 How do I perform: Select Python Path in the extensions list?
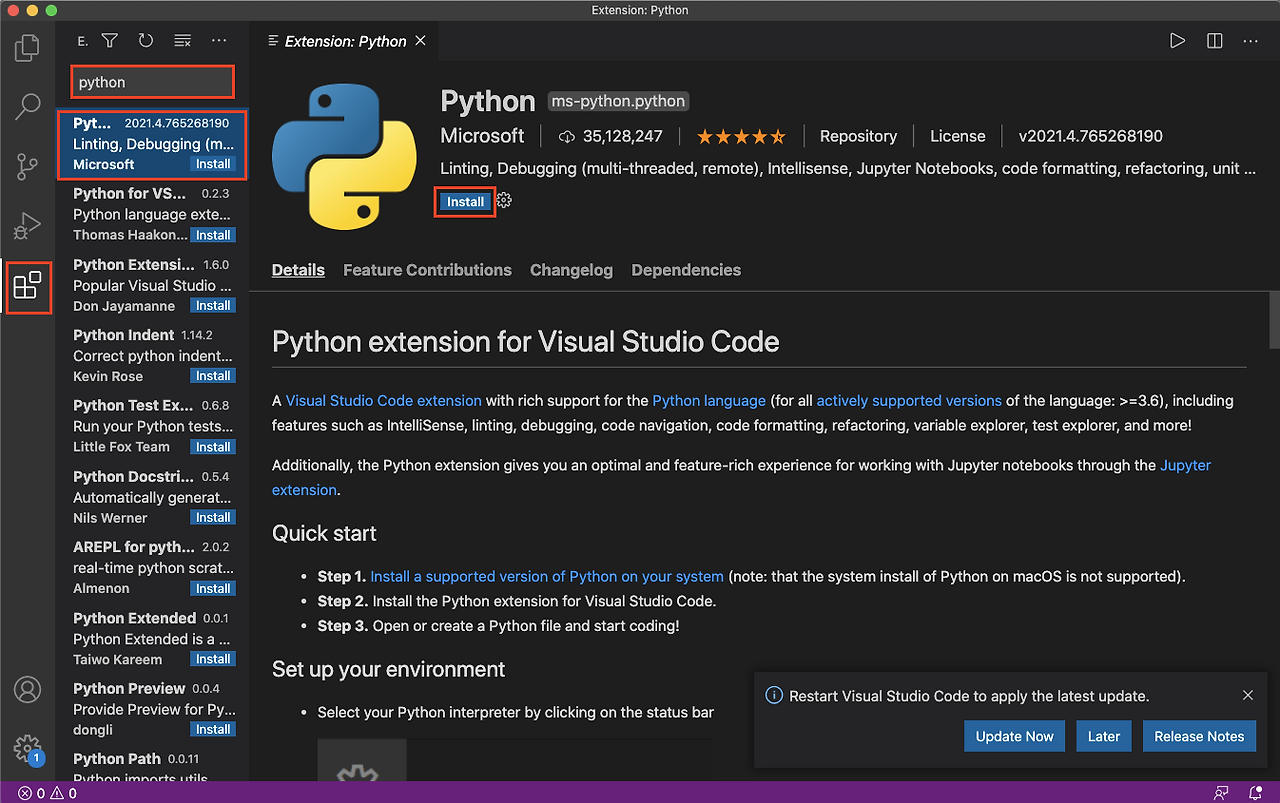pyautogui.click(x=152, y=765)
